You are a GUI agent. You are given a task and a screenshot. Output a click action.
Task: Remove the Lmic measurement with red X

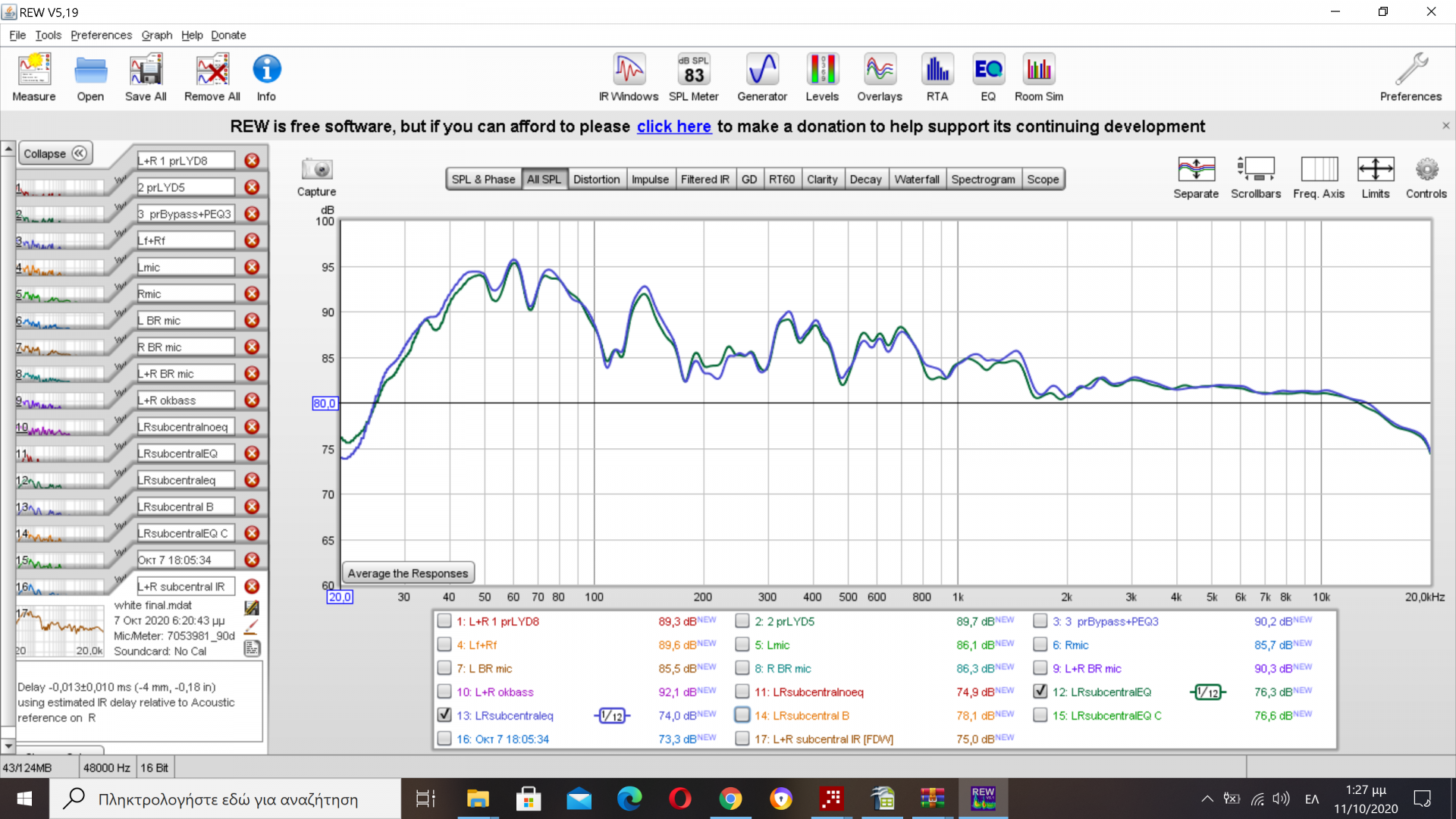pyautogui.click(x=252, y=267)
